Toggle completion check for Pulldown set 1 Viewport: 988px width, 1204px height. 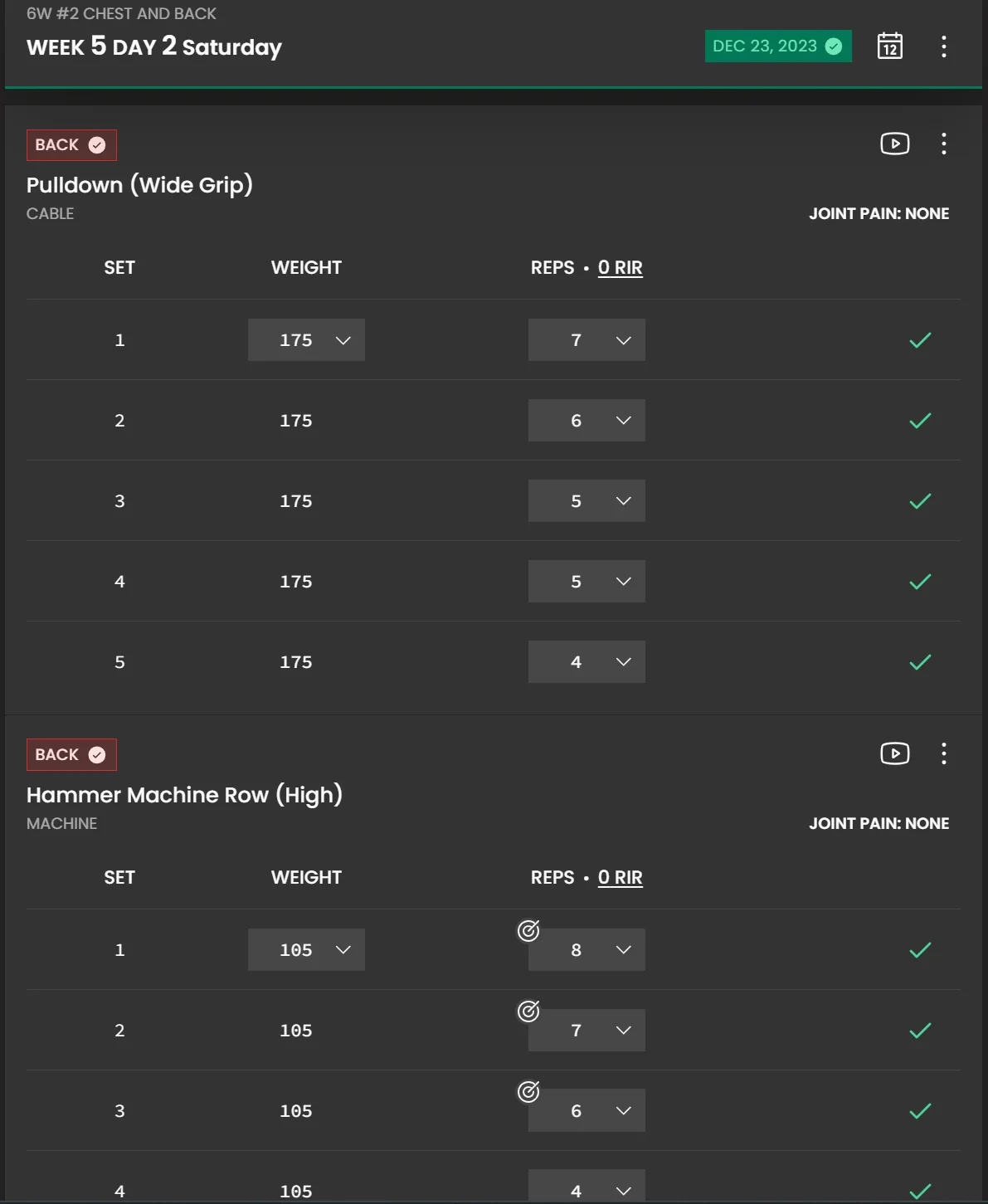[x=920, y=340]
